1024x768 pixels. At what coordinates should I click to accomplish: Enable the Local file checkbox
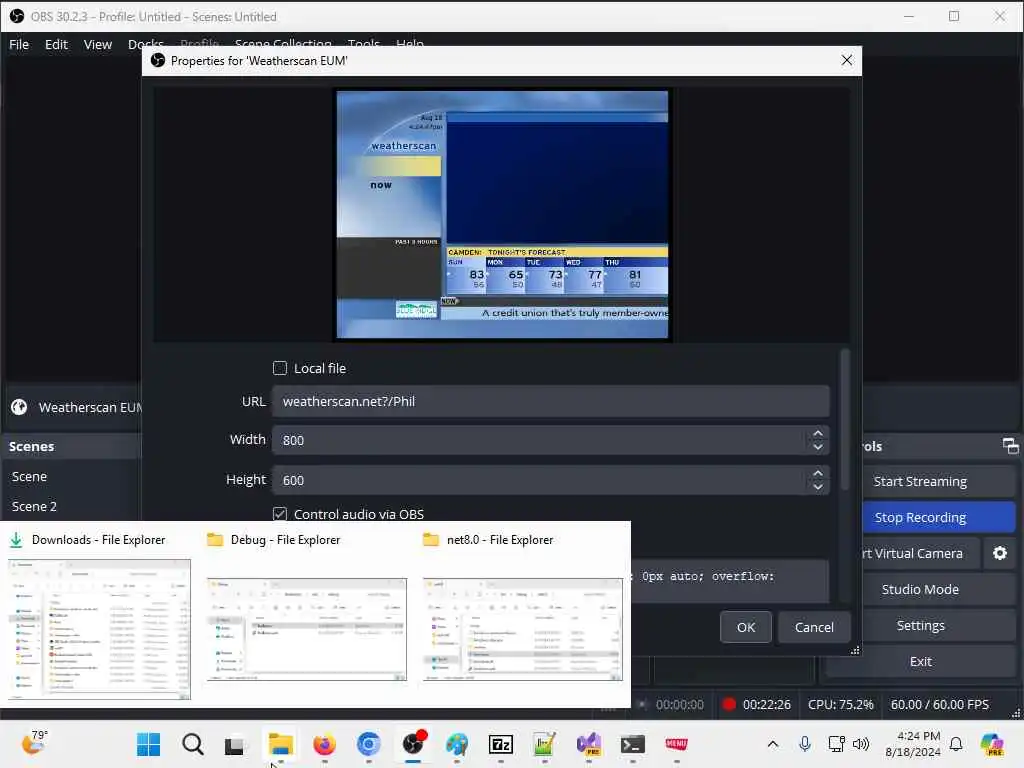pyautogui.click(x=280, y=368)
